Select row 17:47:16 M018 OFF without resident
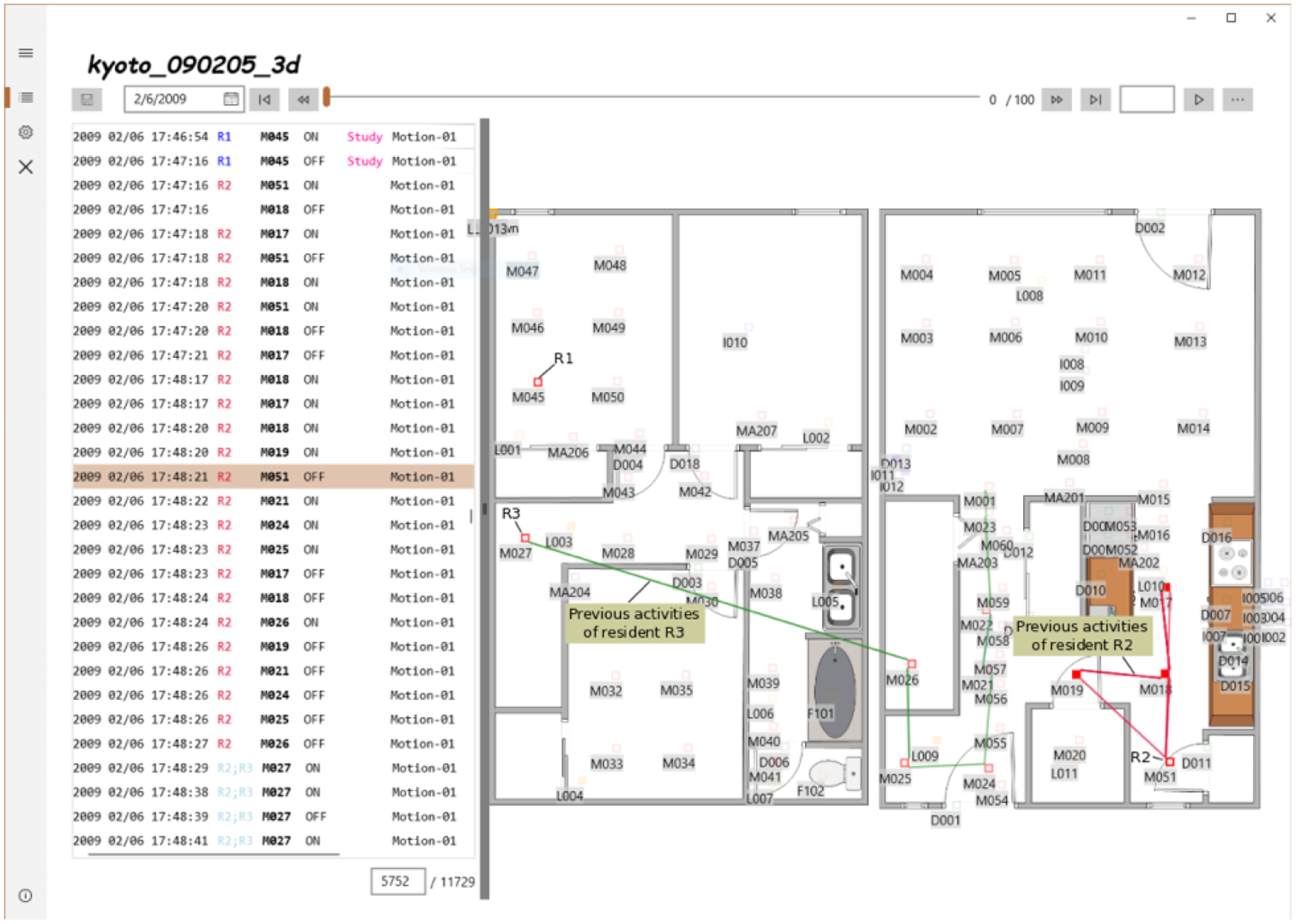This screenshot has width=1296, height=924. (273, 209)
